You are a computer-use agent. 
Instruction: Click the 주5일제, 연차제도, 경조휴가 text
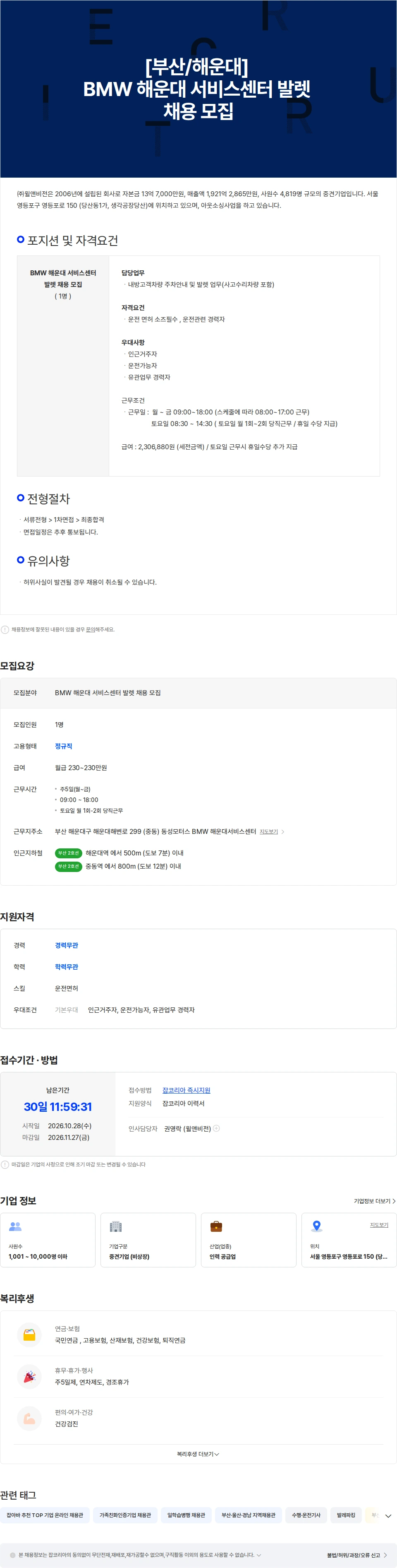click(x=92, y=1383)
